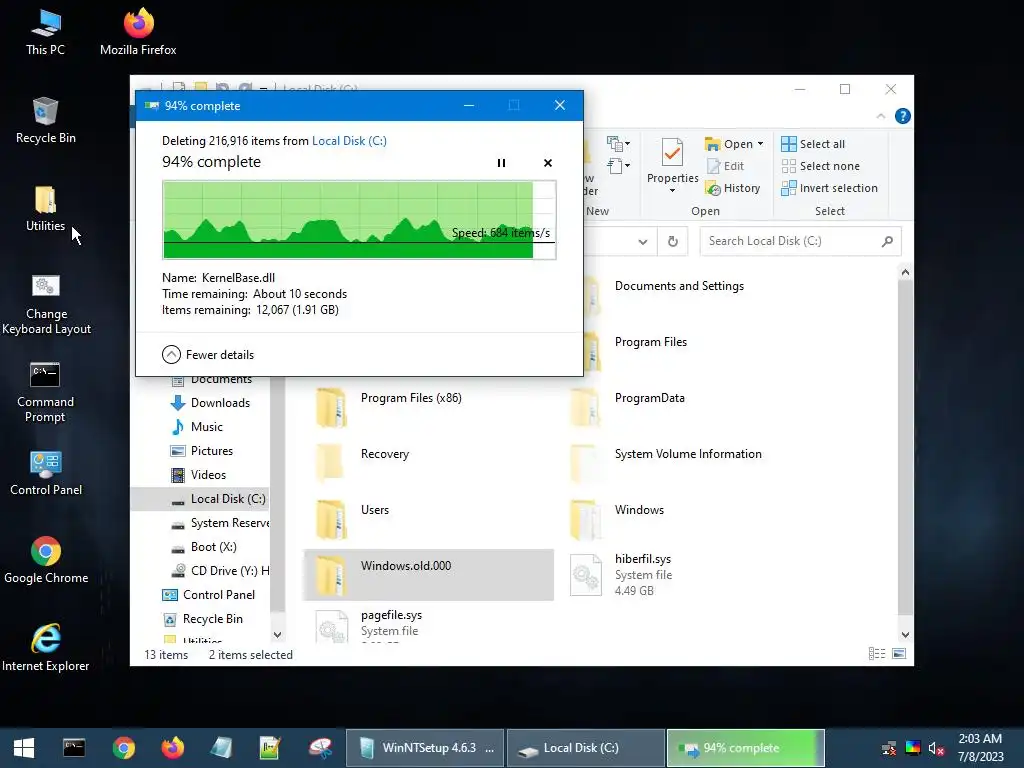
Task: Click Select none in ribbon
Action: pos(821,166)
